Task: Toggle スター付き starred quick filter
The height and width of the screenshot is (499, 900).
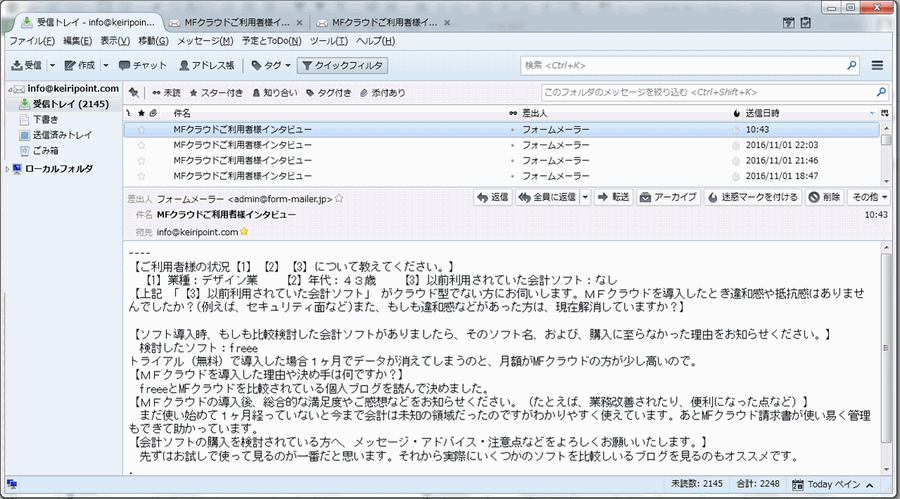Action: (x=216, y=92)
